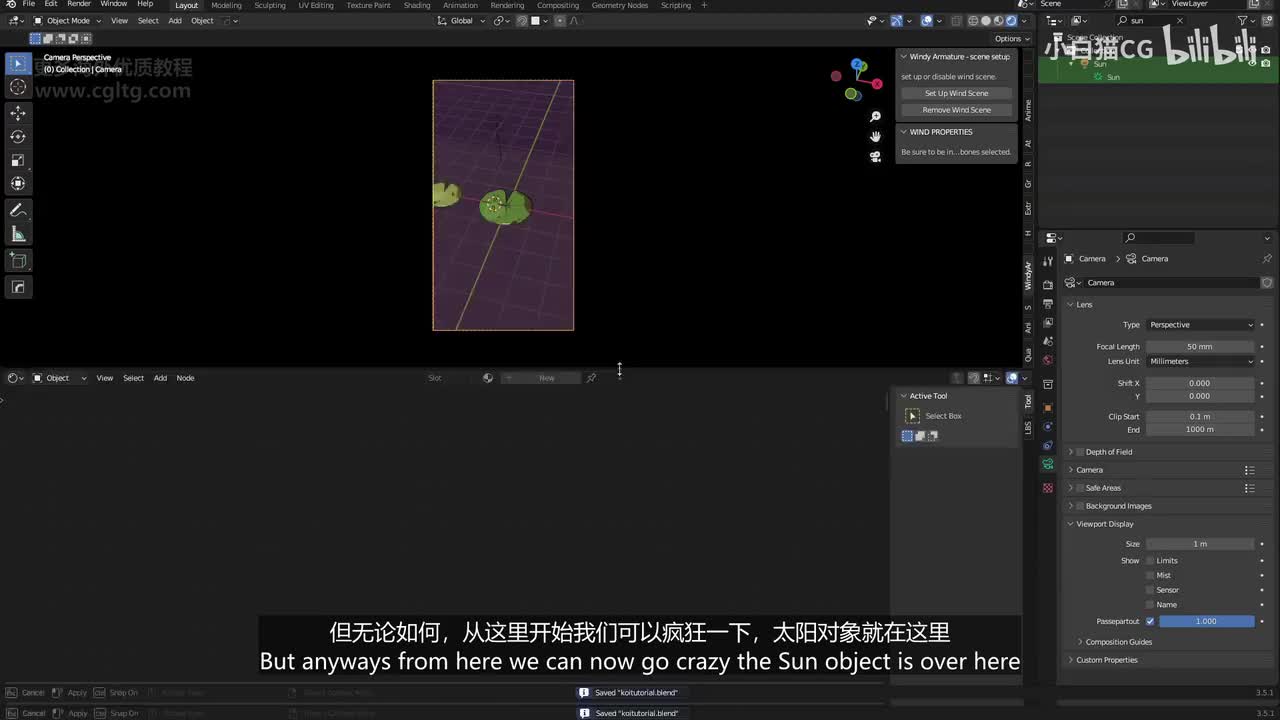Activate the Scale tool
Viewport: 1280px width, 720px height.
(18, 160)
